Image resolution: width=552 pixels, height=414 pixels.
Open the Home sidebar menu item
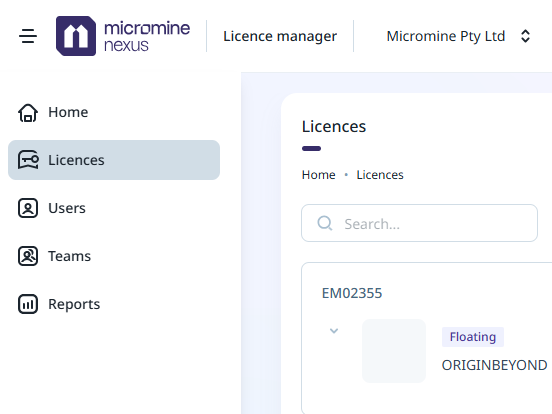pos(114,112)
